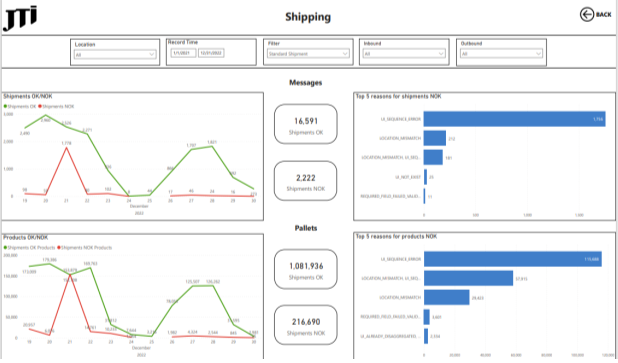This screenshot has height=363, width=618.
Task: Click the 169,763 data label in products chart
Action: 90,264
